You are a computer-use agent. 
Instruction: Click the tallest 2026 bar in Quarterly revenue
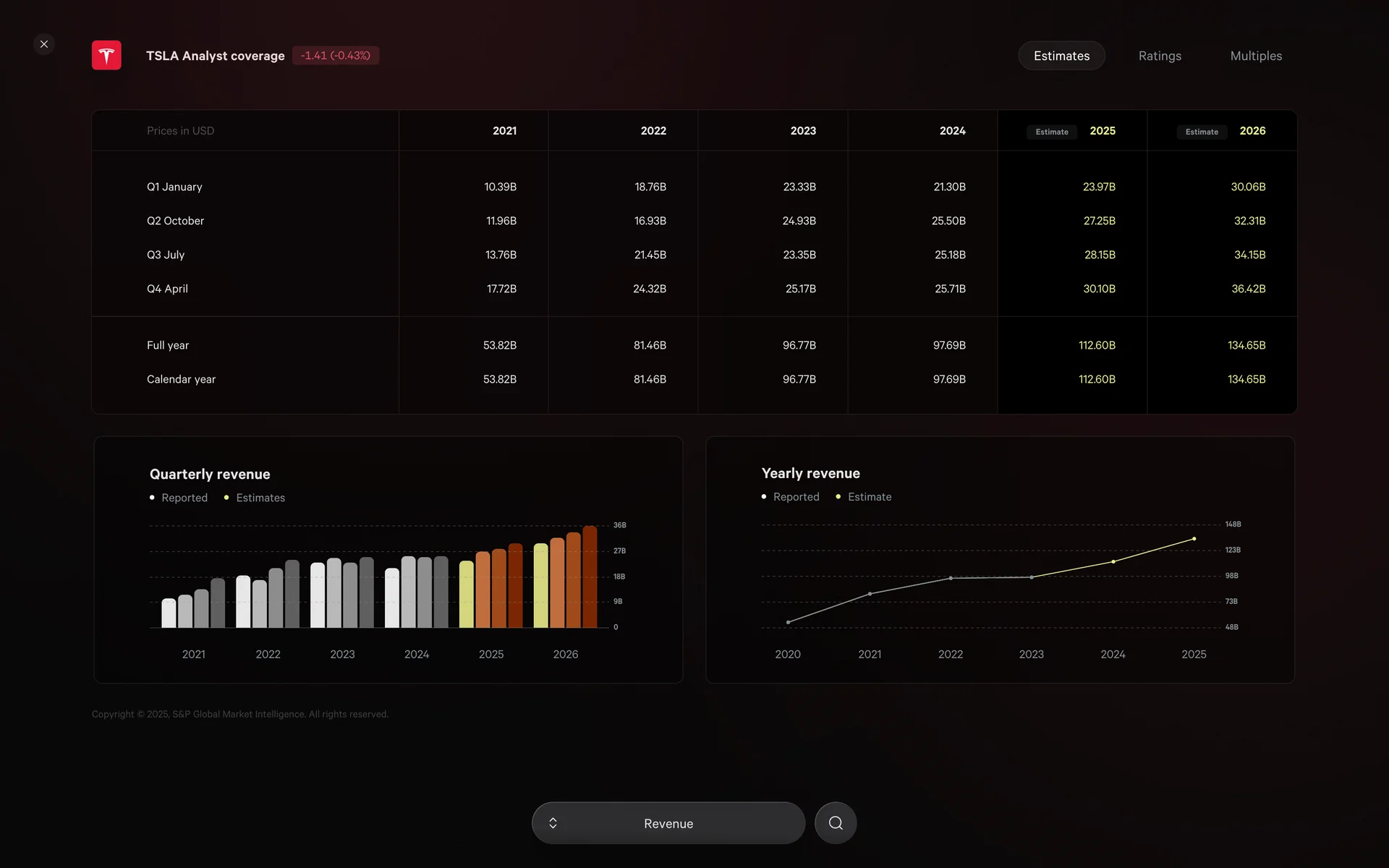[590, 576]
